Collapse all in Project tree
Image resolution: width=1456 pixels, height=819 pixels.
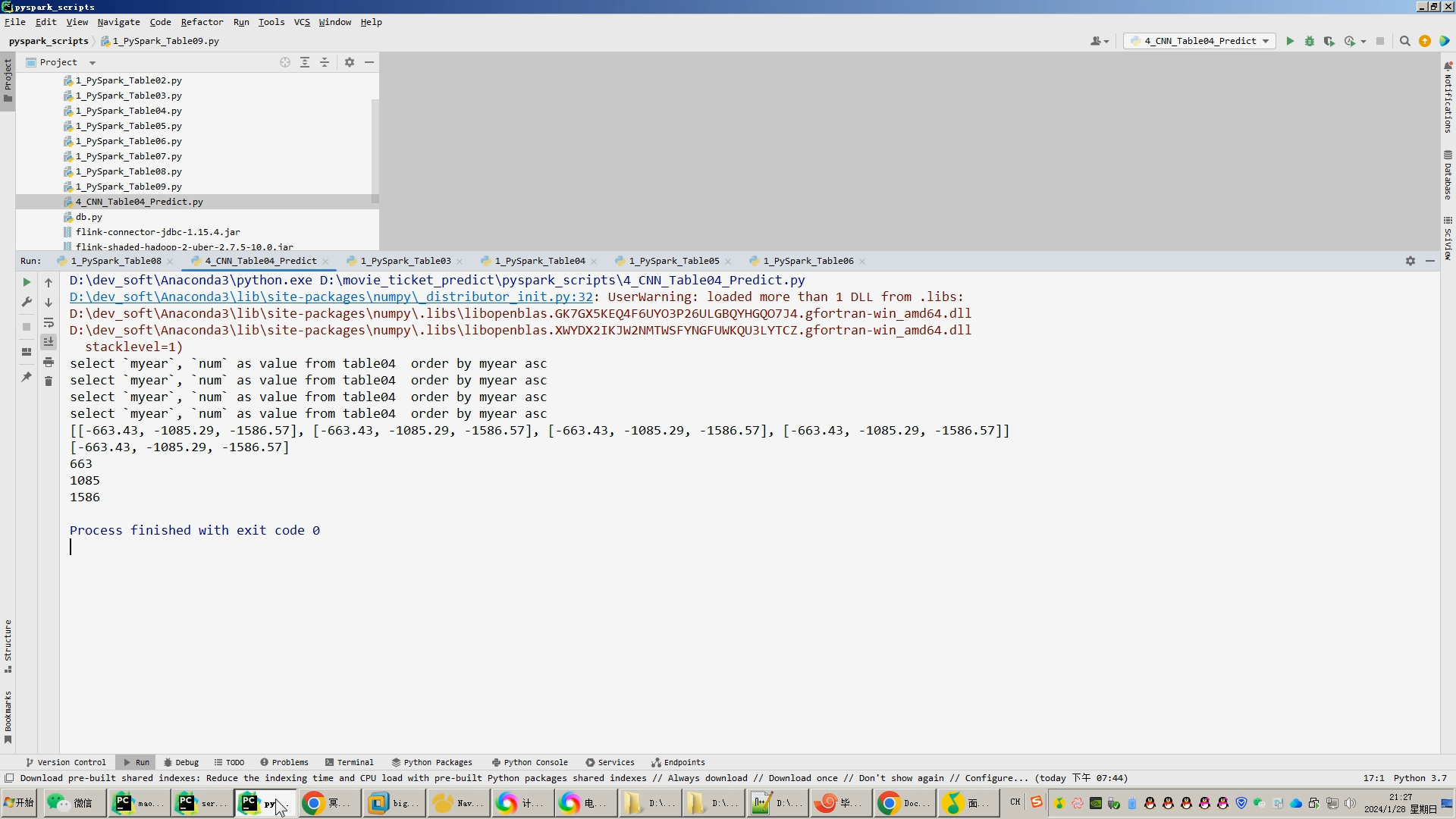(x=325, y=62)
